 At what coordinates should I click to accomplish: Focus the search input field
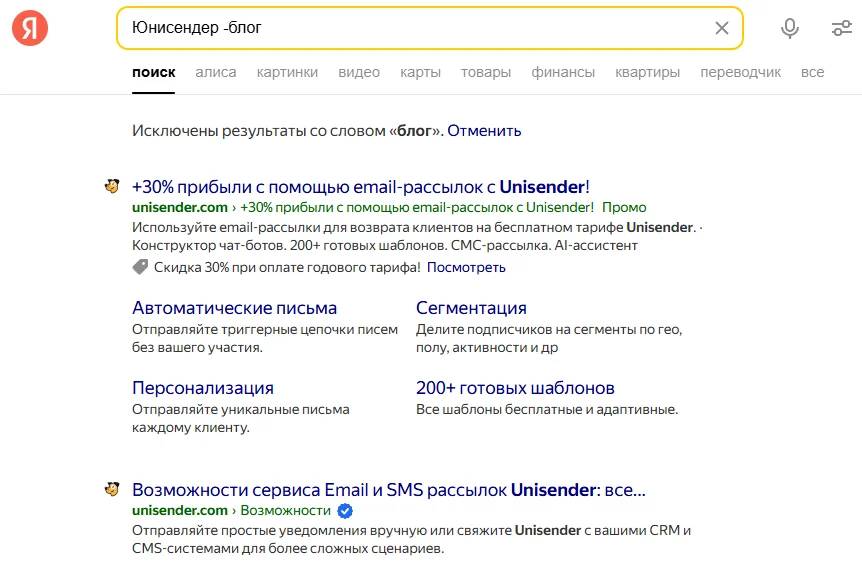(x=420, y=28)
